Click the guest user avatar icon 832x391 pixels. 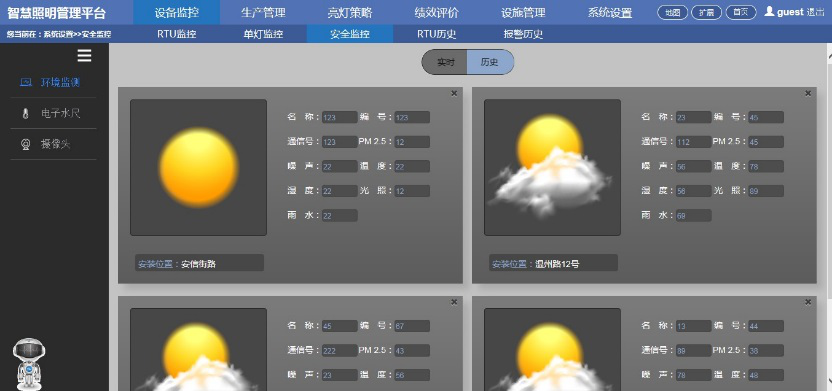(x=769, y=12)
